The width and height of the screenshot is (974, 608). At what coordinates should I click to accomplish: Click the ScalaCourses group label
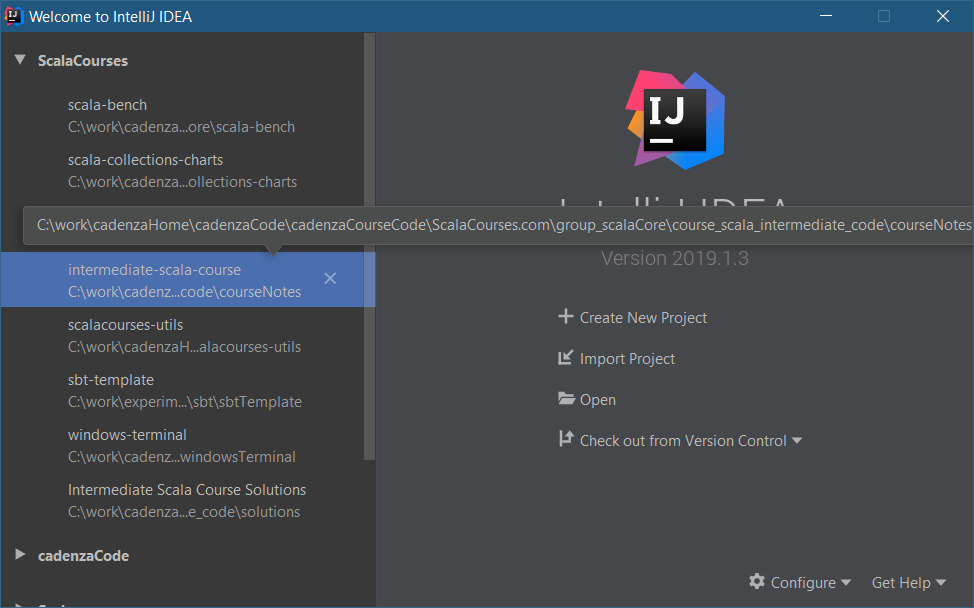(83, 60)
